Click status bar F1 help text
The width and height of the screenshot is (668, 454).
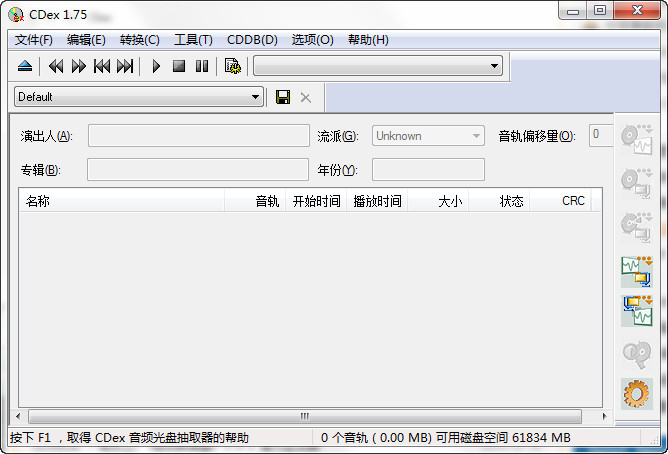click(x=129, y=437)
